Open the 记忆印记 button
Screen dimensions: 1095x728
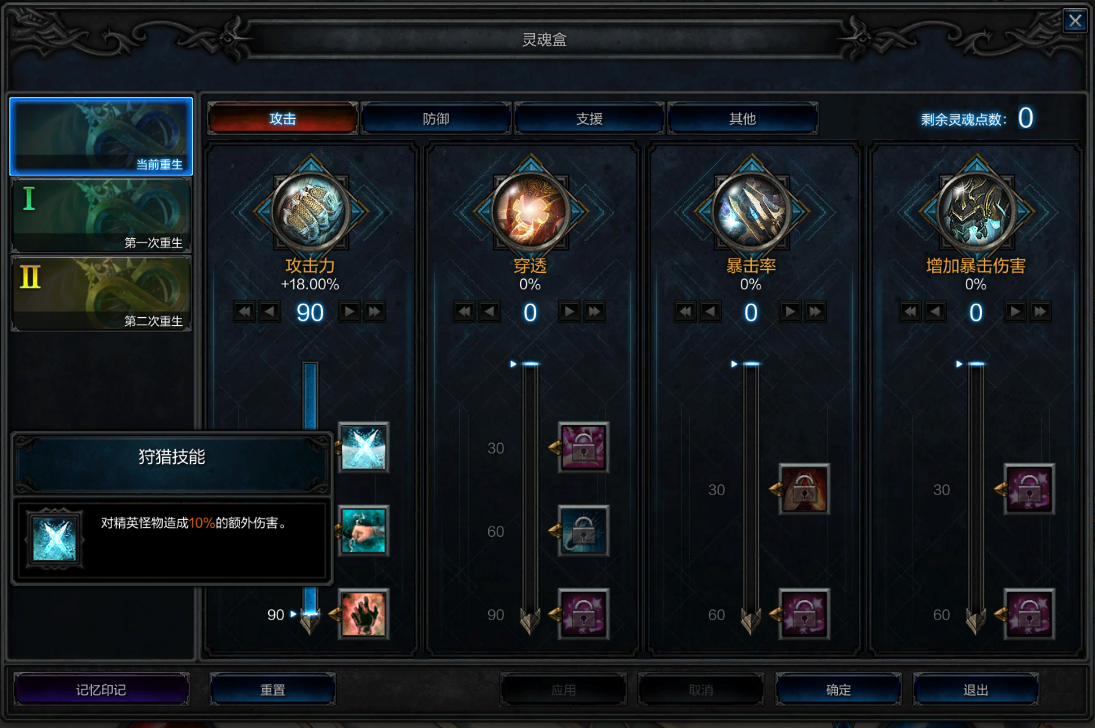coord(101,690)
